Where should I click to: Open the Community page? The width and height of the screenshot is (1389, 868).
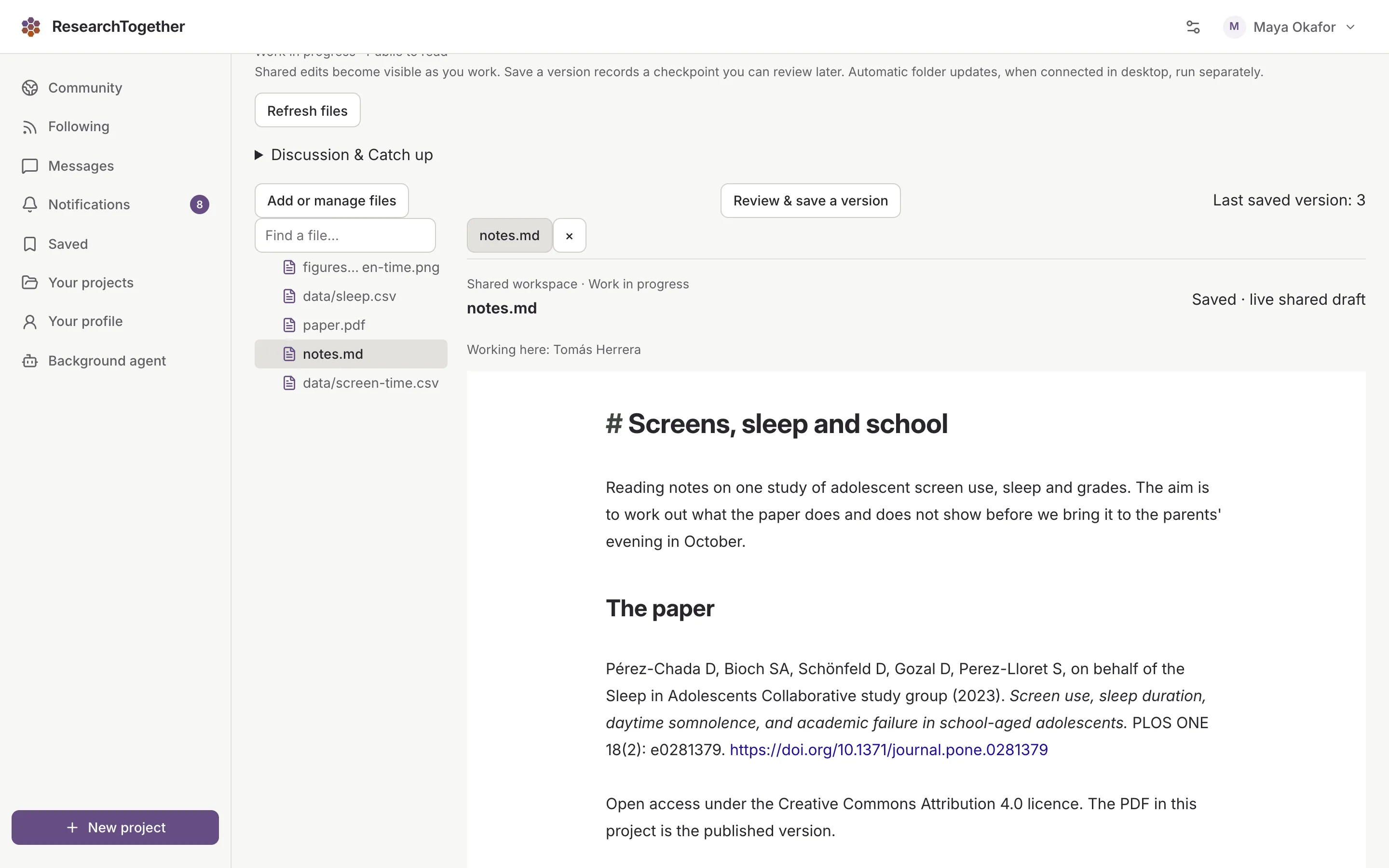tap(115, 88)
